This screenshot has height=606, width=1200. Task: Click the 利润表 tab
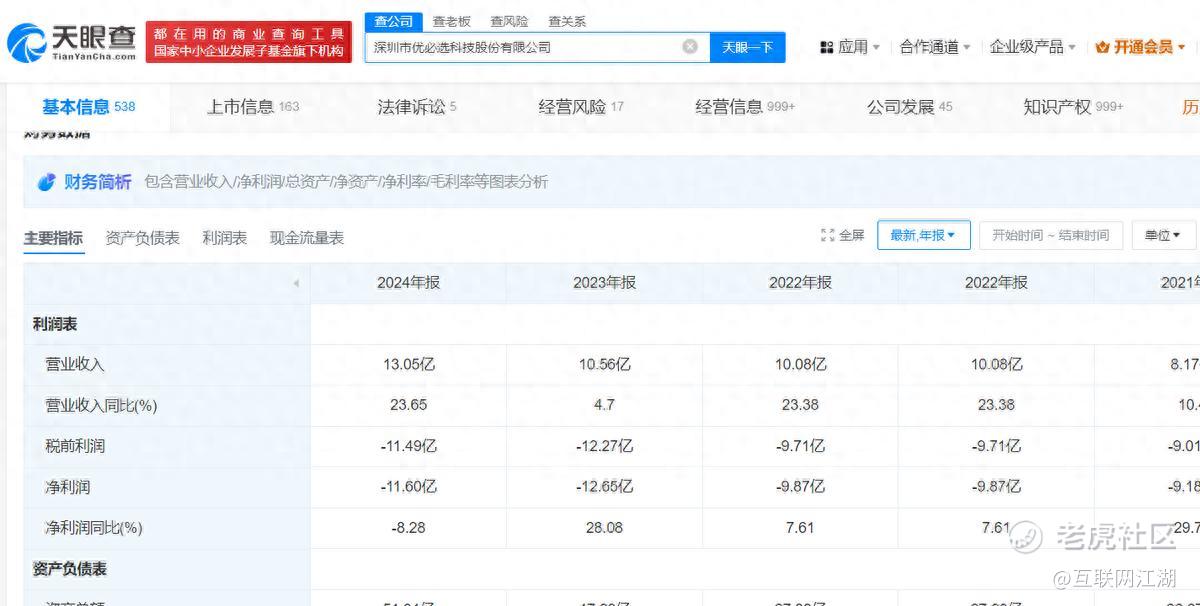(x=224, y=238)
